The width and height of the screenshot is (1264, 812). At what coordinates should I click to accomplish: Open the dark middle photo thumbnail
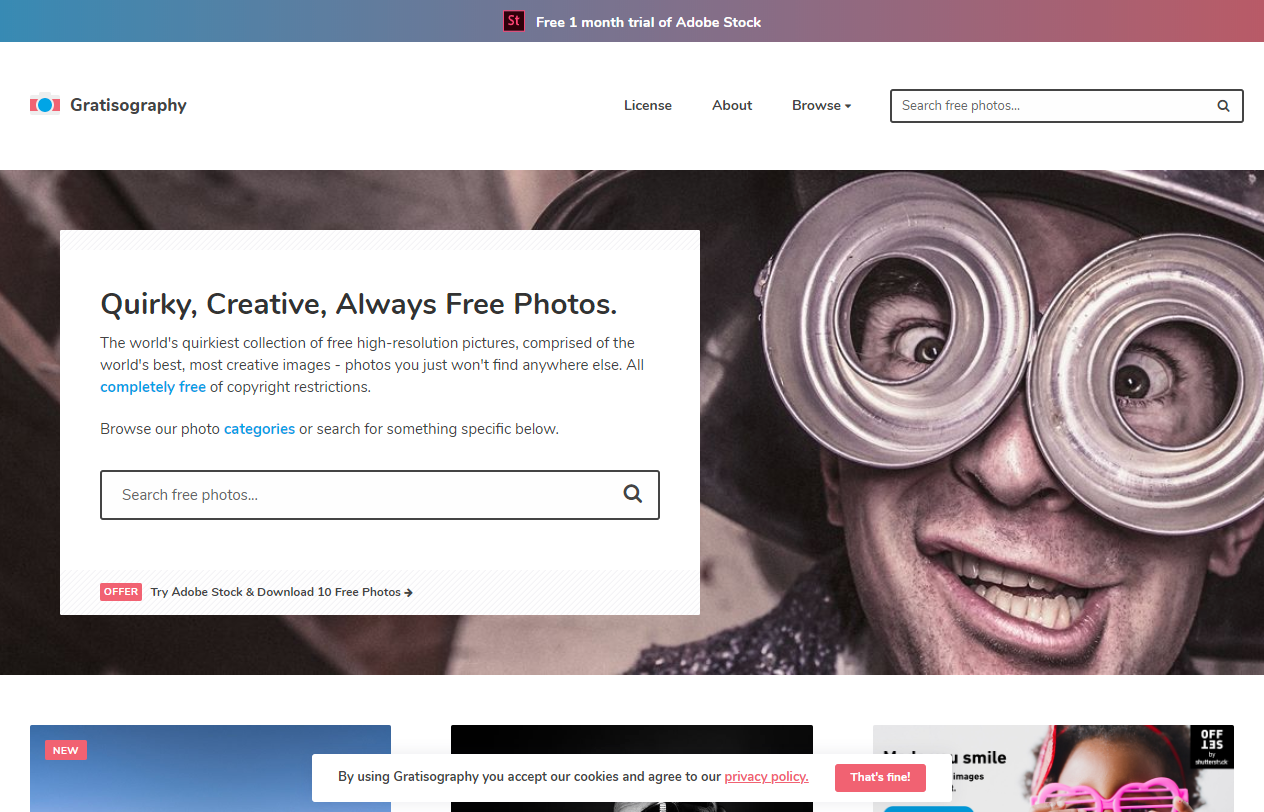632,768
